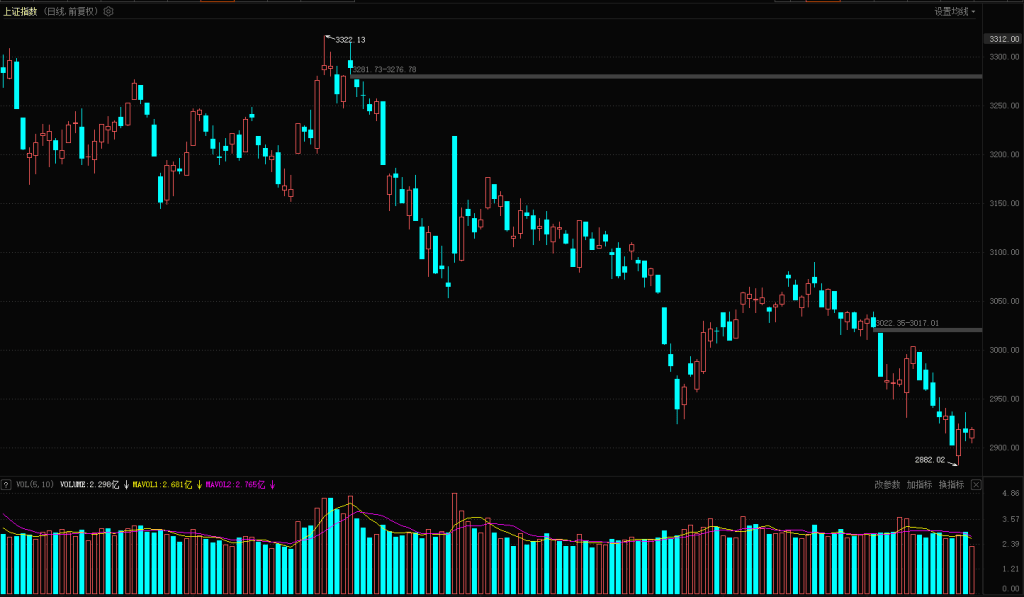Close the volume indicator panel
Viewport: 1024px width, 597px height.
click(976, 485)
